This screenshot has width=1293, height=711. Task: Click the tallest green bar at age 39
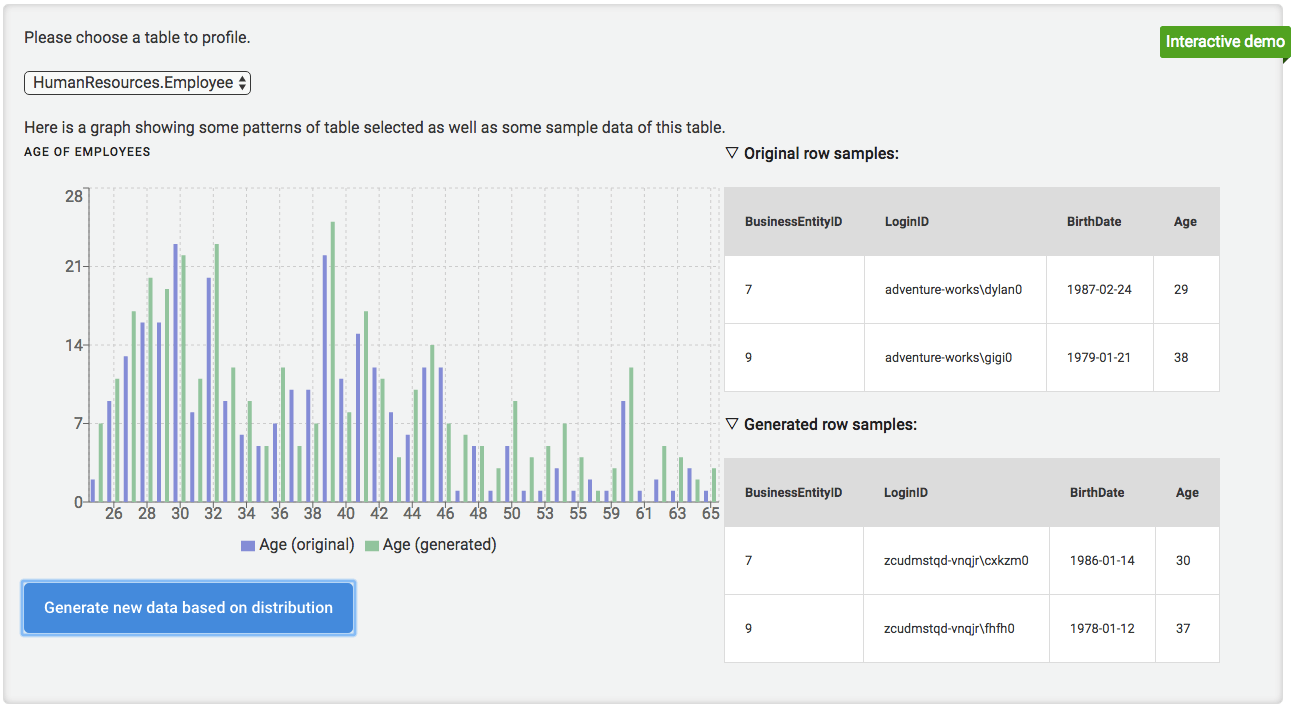333,362
